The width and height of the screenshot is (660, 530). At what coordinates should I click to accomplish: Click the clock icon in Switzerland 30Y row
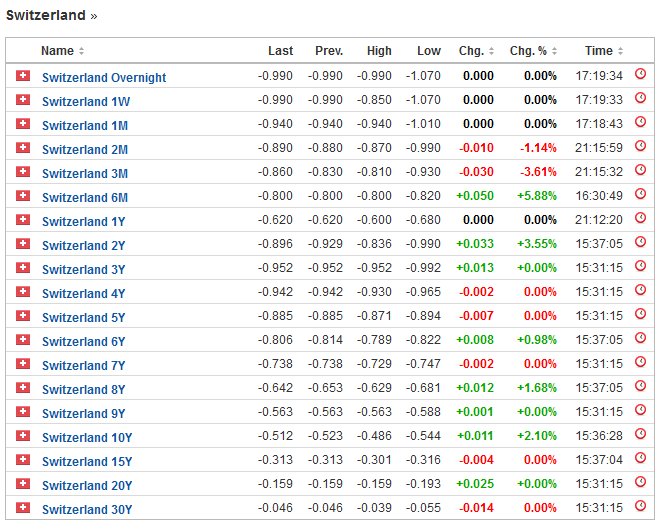click(x=640, y=506)
